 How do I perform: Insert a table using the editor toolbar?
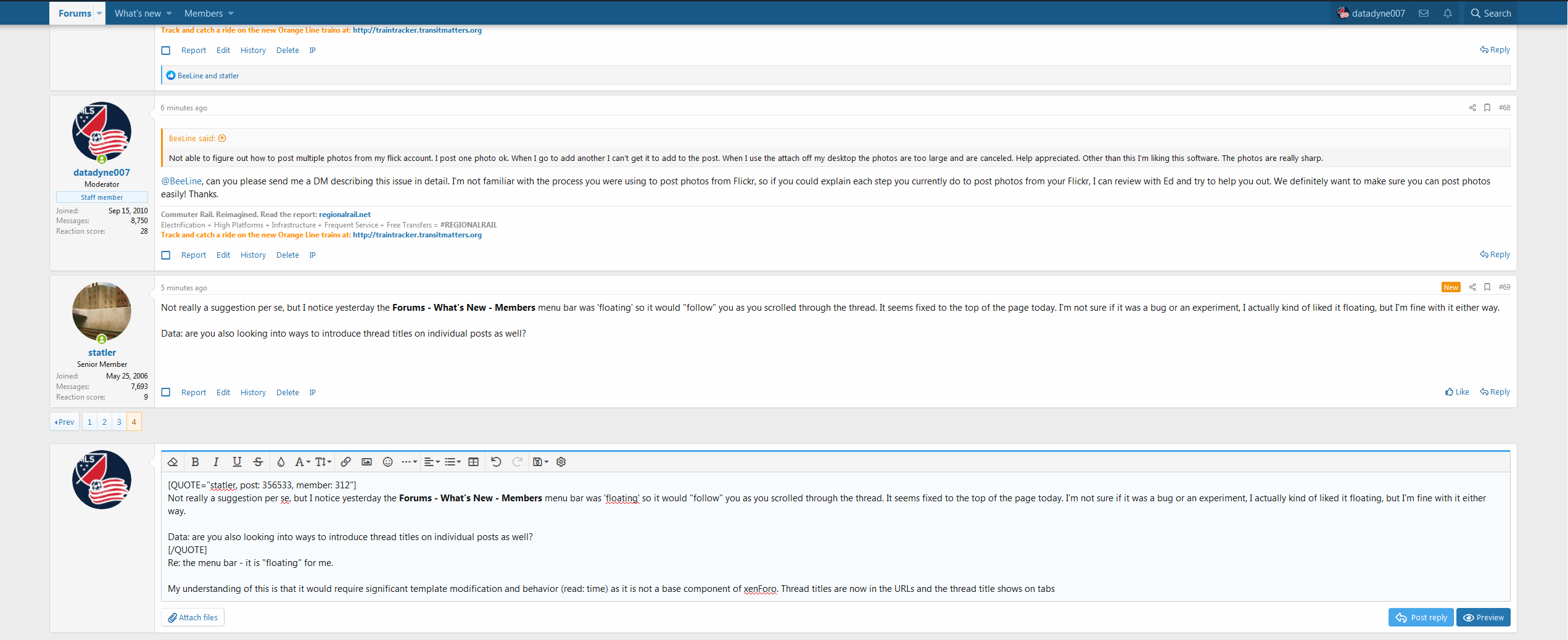(473, 462)
